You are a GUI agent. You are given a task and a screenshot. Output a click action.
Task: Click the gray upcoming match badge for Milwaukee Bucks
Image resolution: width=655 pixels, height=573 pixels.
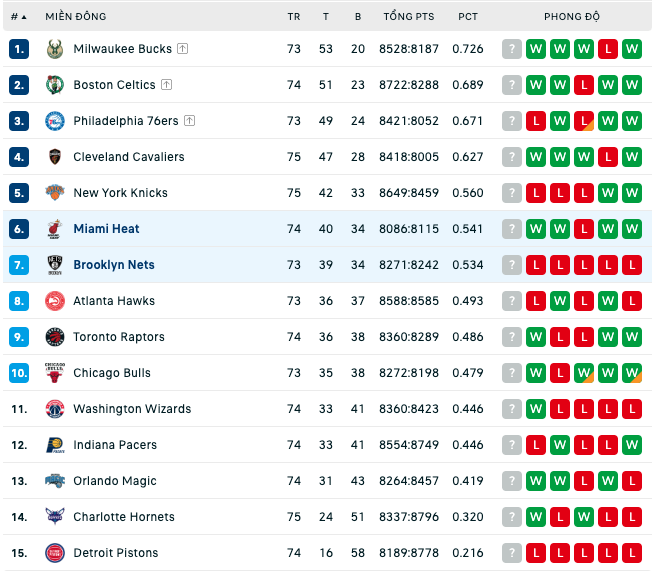coord(512,49)
